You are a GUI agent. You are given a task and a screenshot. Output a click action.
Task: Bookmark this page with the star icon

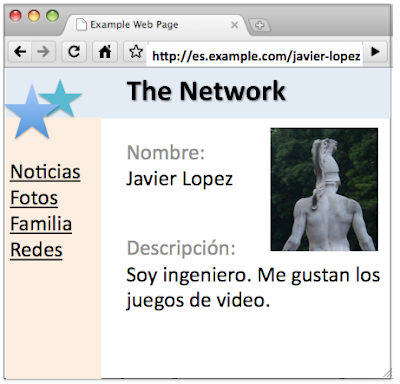pos(136,52)
